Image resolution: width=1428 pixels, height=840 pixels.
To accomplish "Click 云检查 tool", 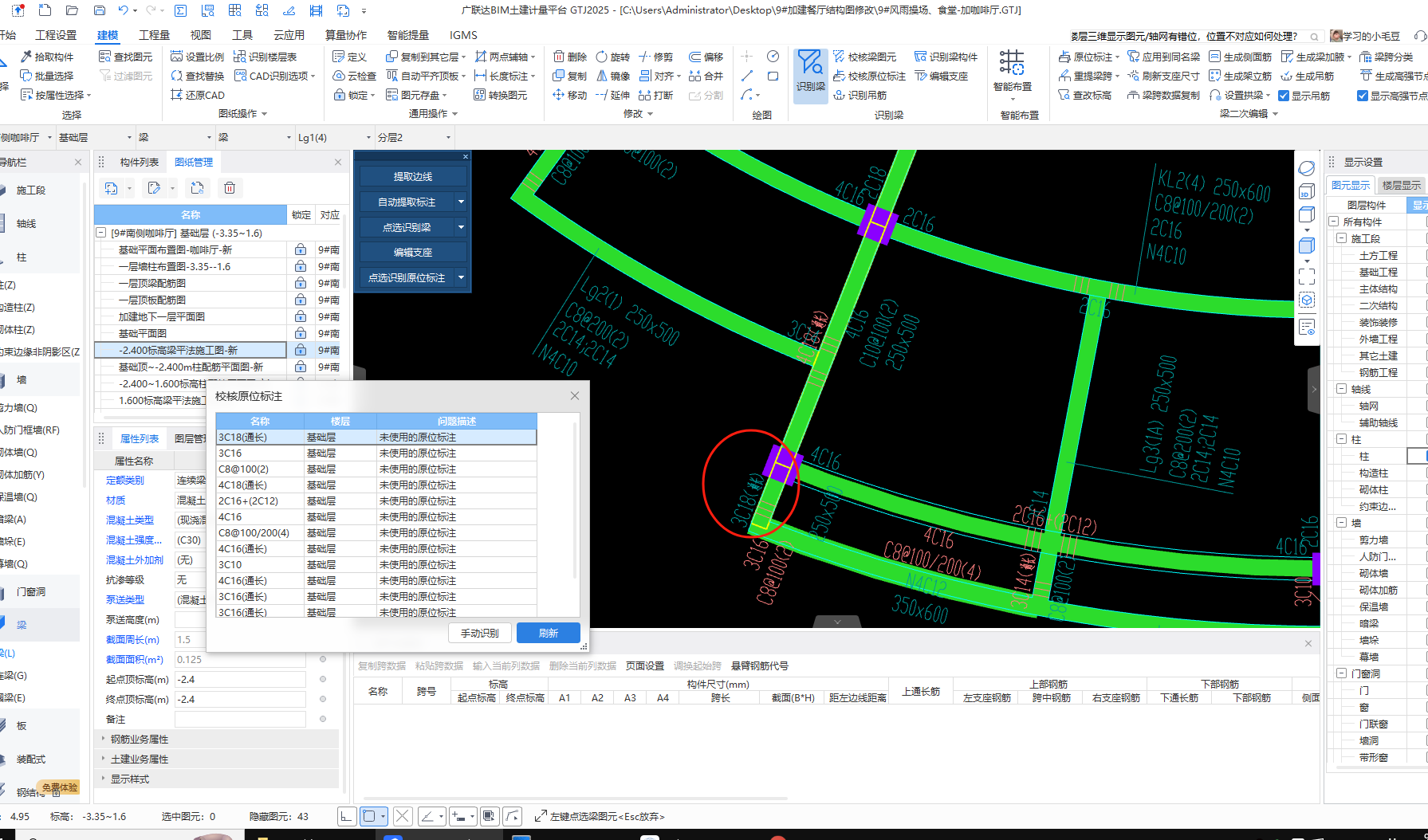I will tap(354, 76).
